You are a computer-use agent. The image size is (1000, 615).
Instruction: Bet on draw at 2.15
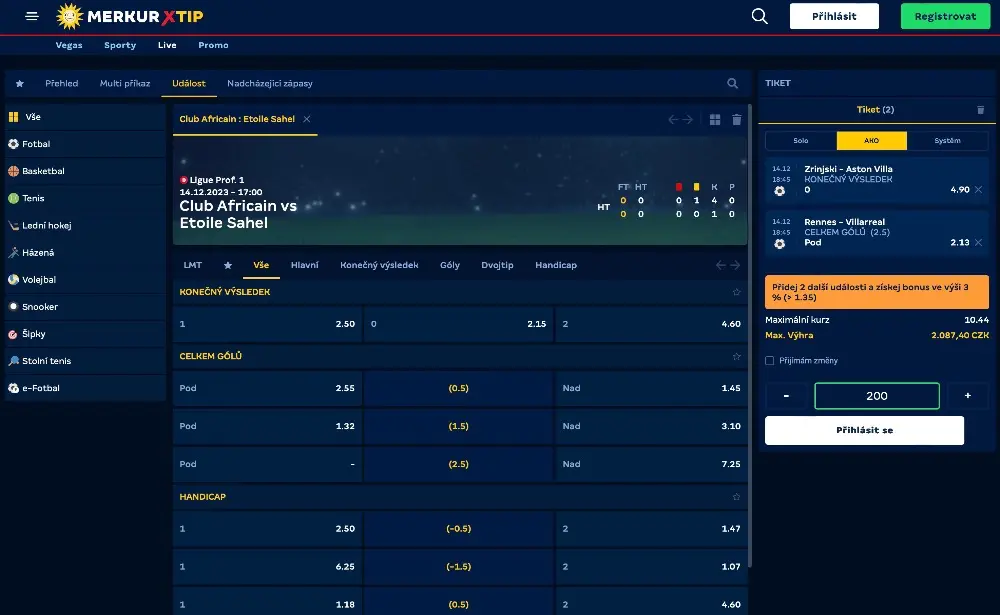click(x=459, y=324)
